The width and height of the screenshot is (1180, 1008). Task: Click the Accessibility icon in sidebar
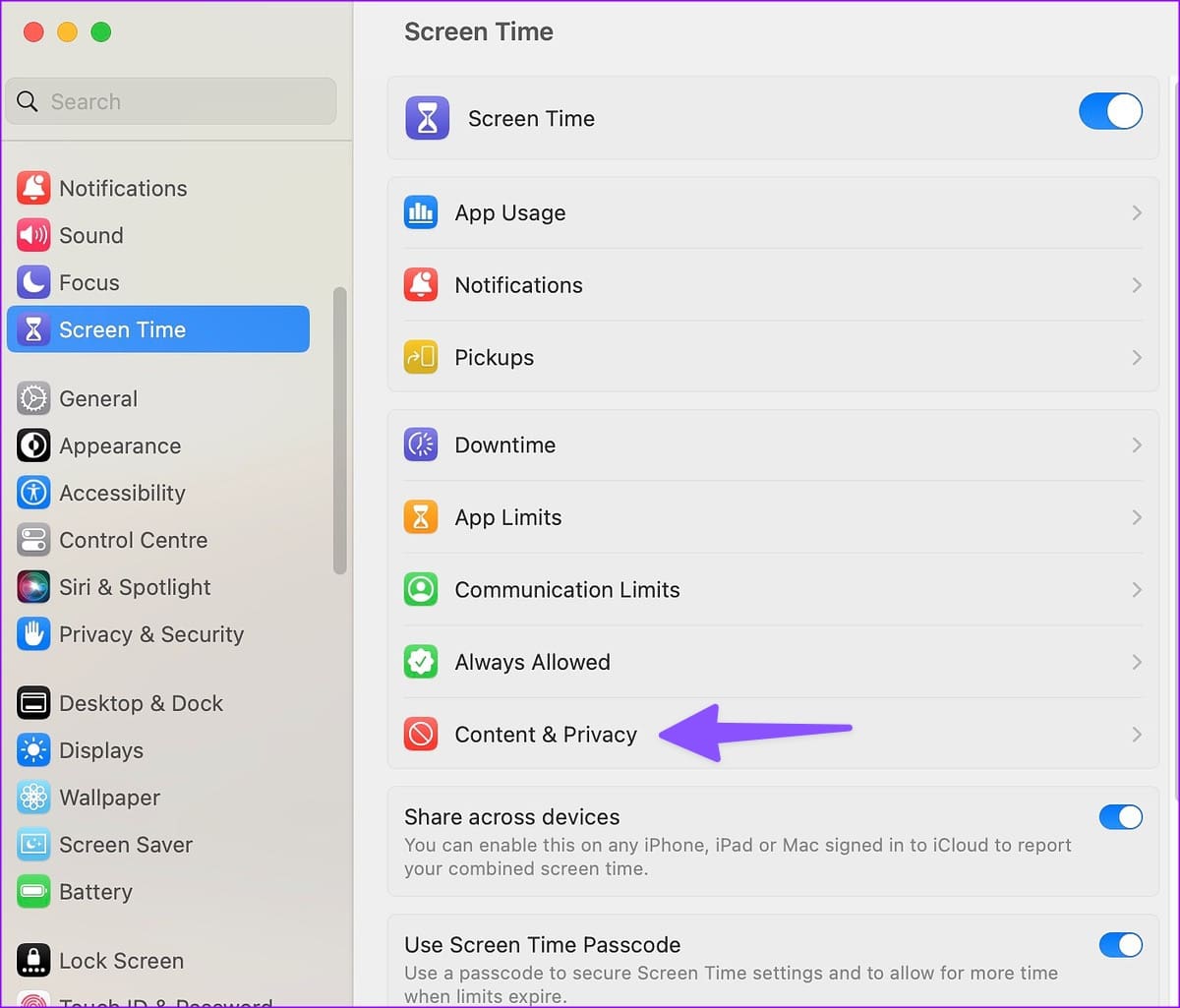click(33, 493)
